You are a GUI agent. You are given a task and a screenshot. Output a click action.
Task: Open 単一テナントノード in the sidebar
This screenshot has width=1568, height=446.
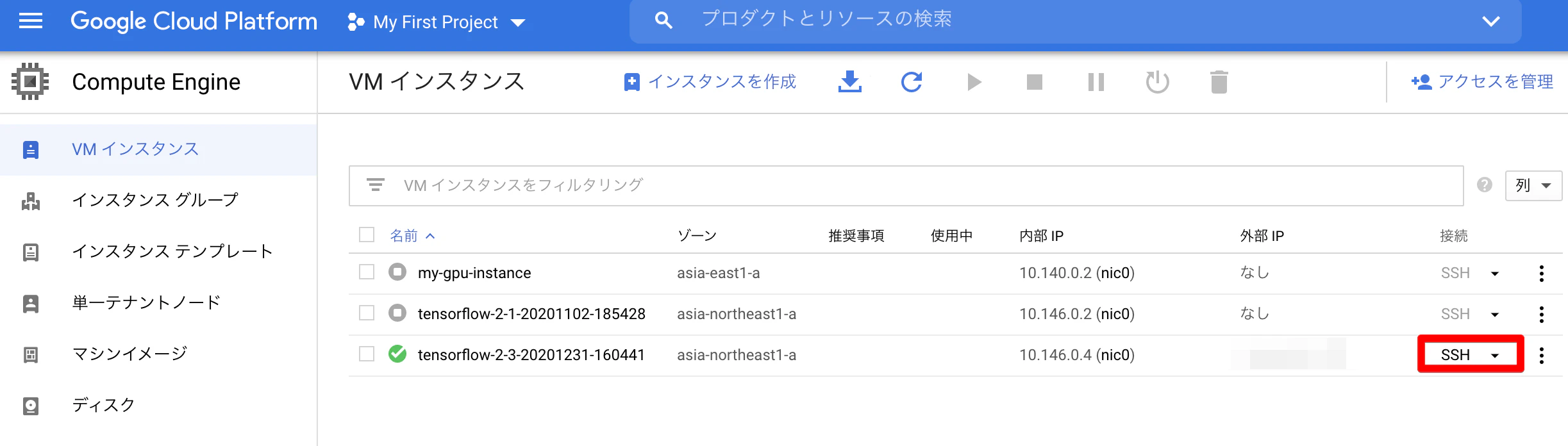pos(158,303)
